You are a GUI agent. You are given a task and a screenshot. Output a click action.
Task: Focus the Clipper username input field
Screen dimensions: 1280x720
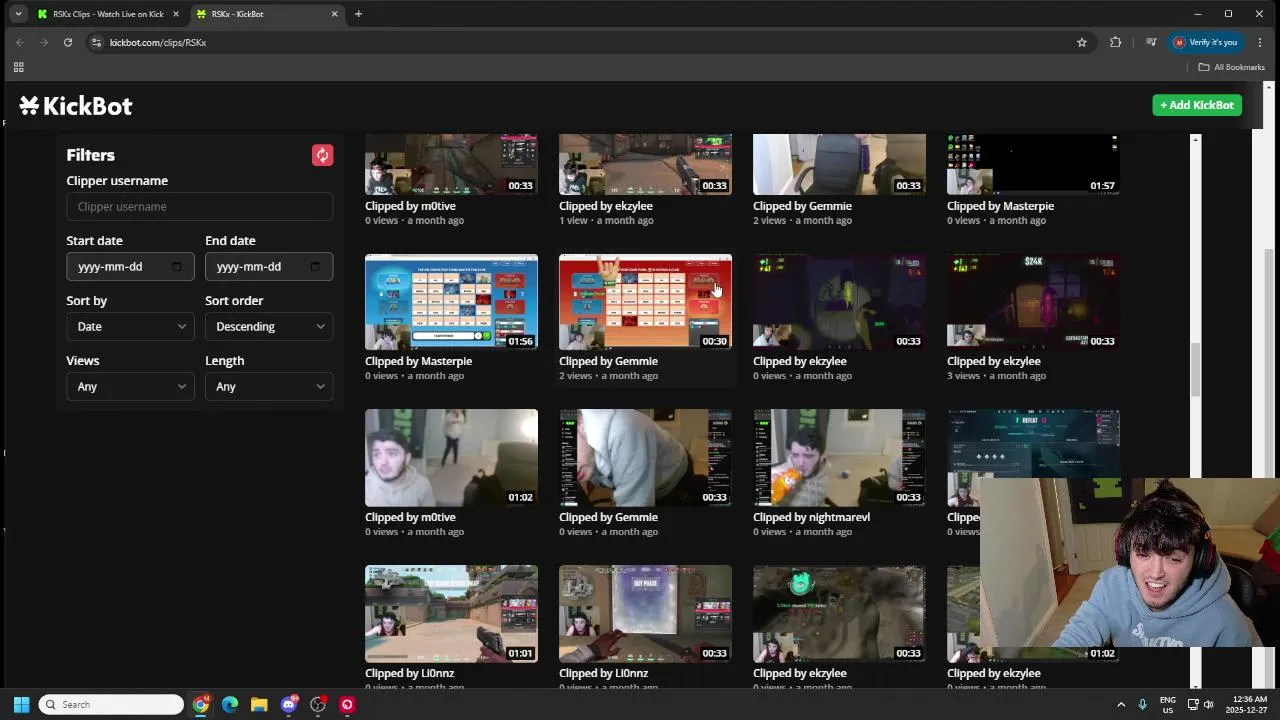click(200, 206)
